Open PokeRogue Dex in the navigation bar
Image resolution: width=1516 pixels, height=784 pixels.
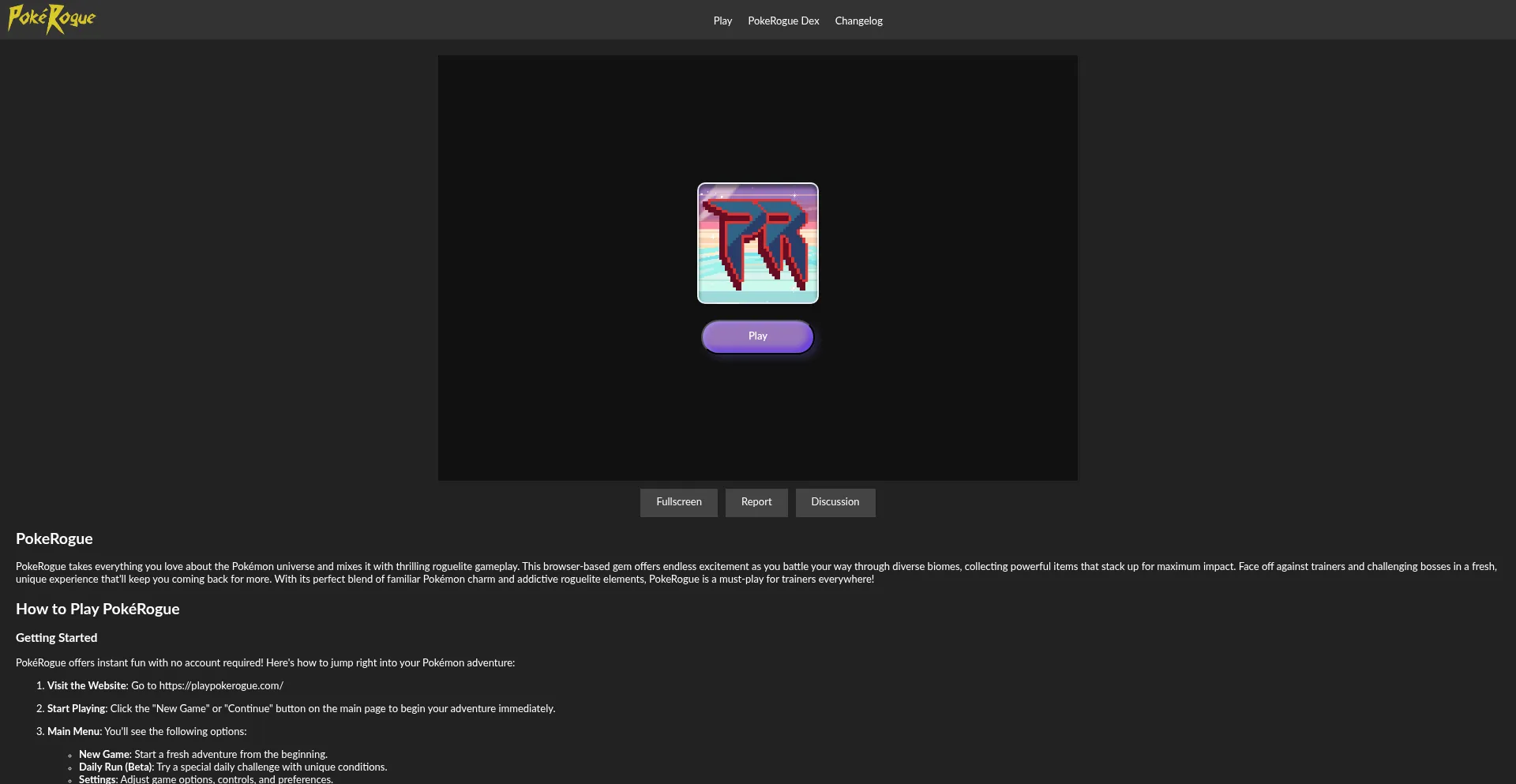tap(783, 21)
